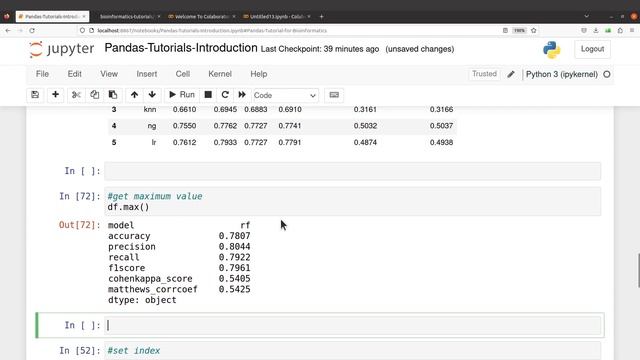Click the accuracy 0.7807 output line

point(179,236)
